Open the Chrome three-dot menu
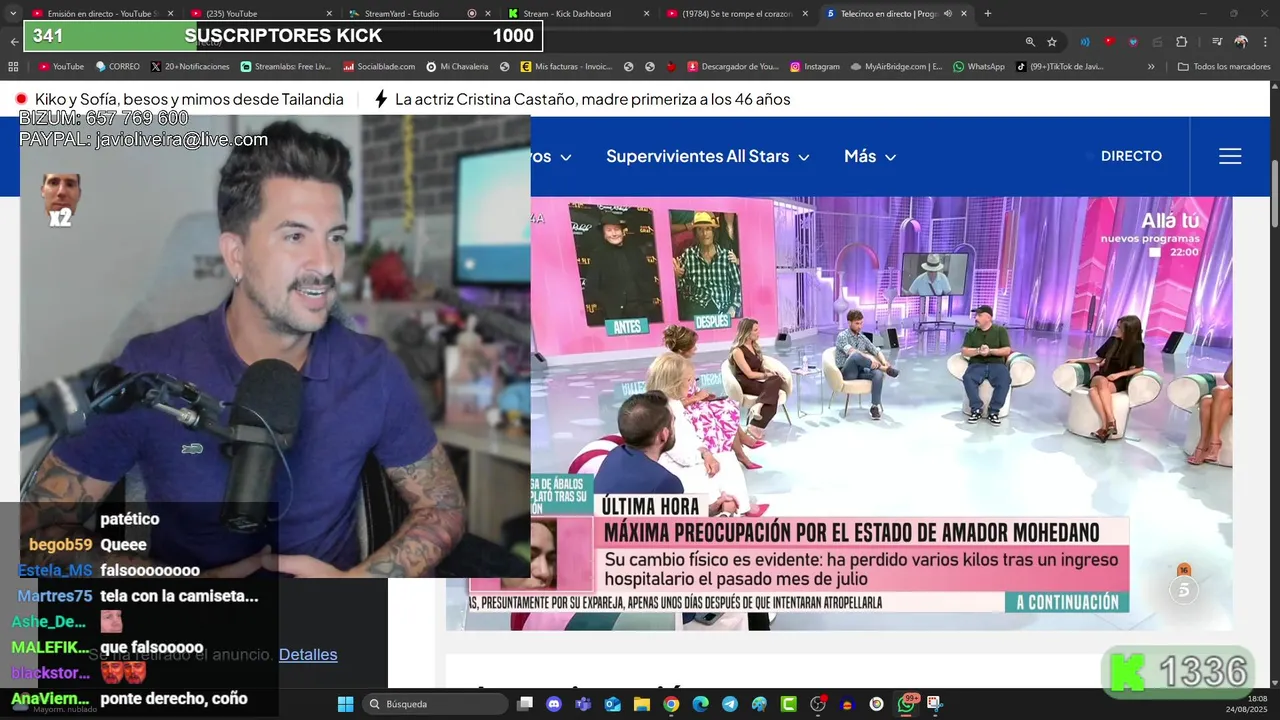 [1263, 42]
